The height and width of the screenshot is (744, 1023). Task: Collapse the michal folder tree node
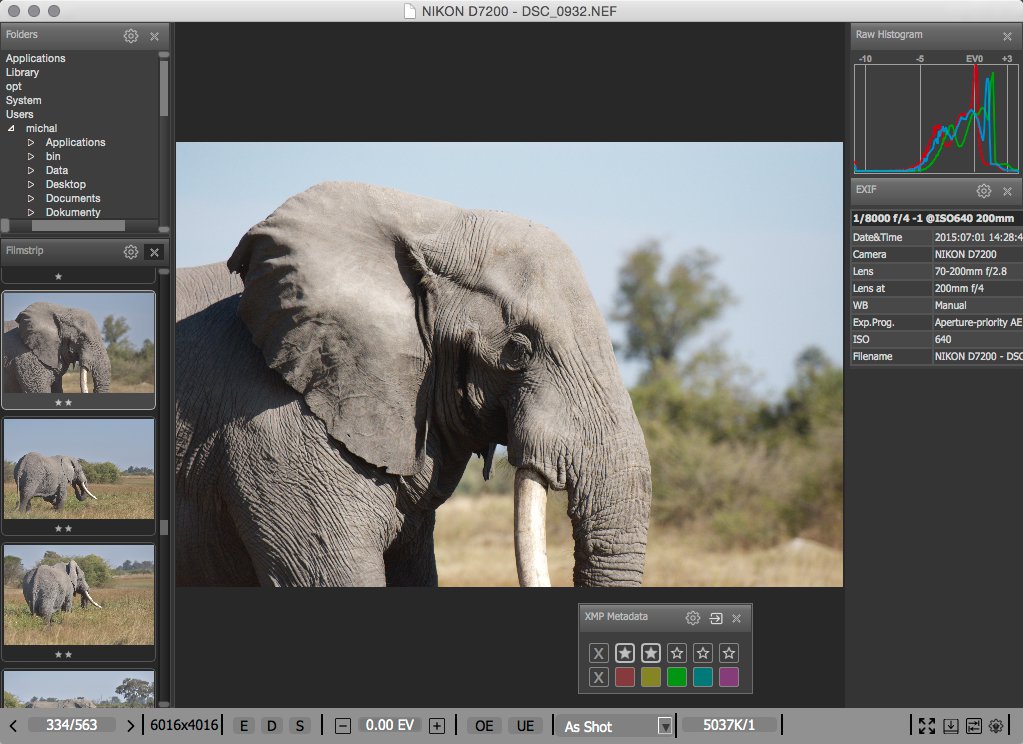[x=12, y=129]
